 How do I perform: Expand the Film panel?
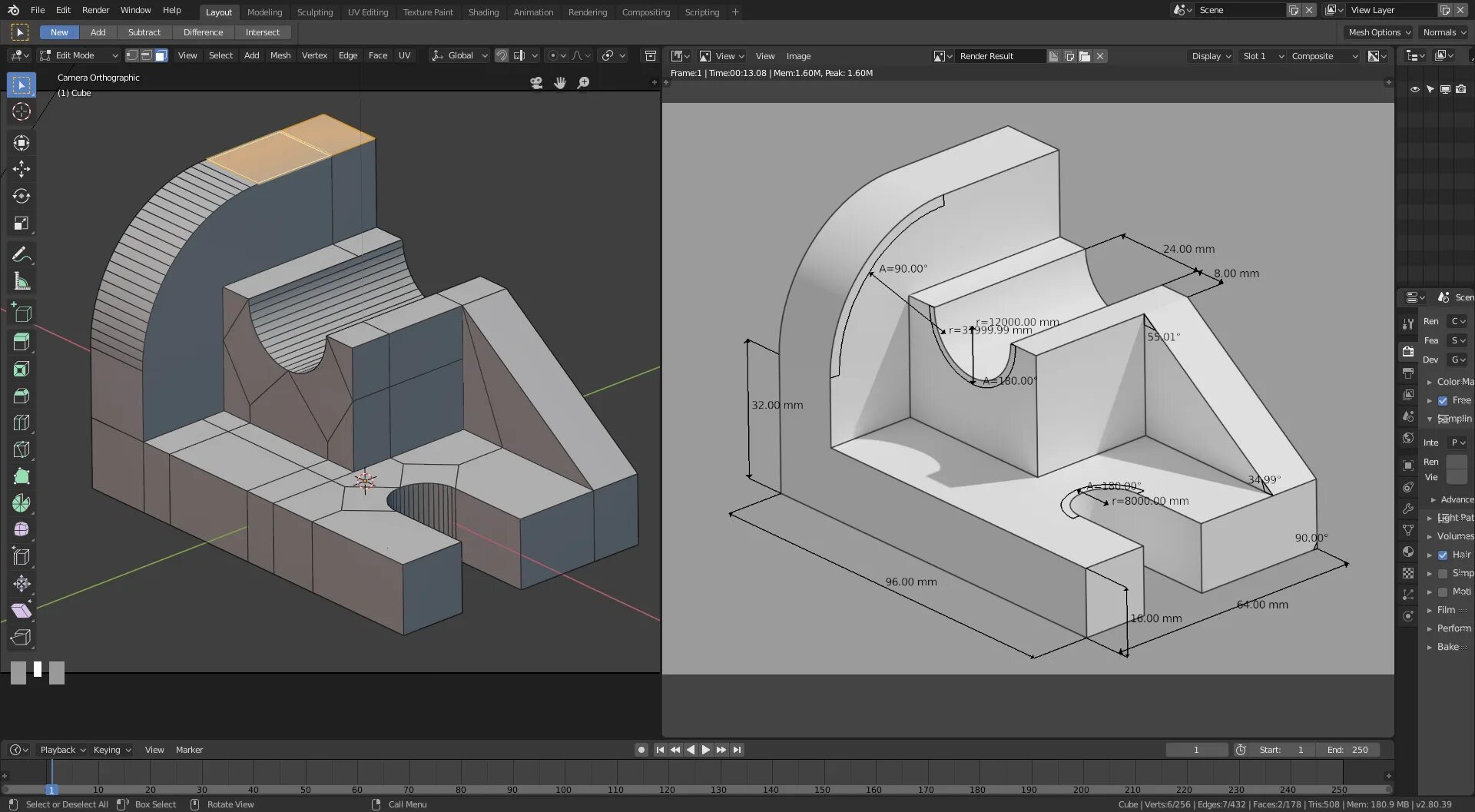tap(1446, 610)
